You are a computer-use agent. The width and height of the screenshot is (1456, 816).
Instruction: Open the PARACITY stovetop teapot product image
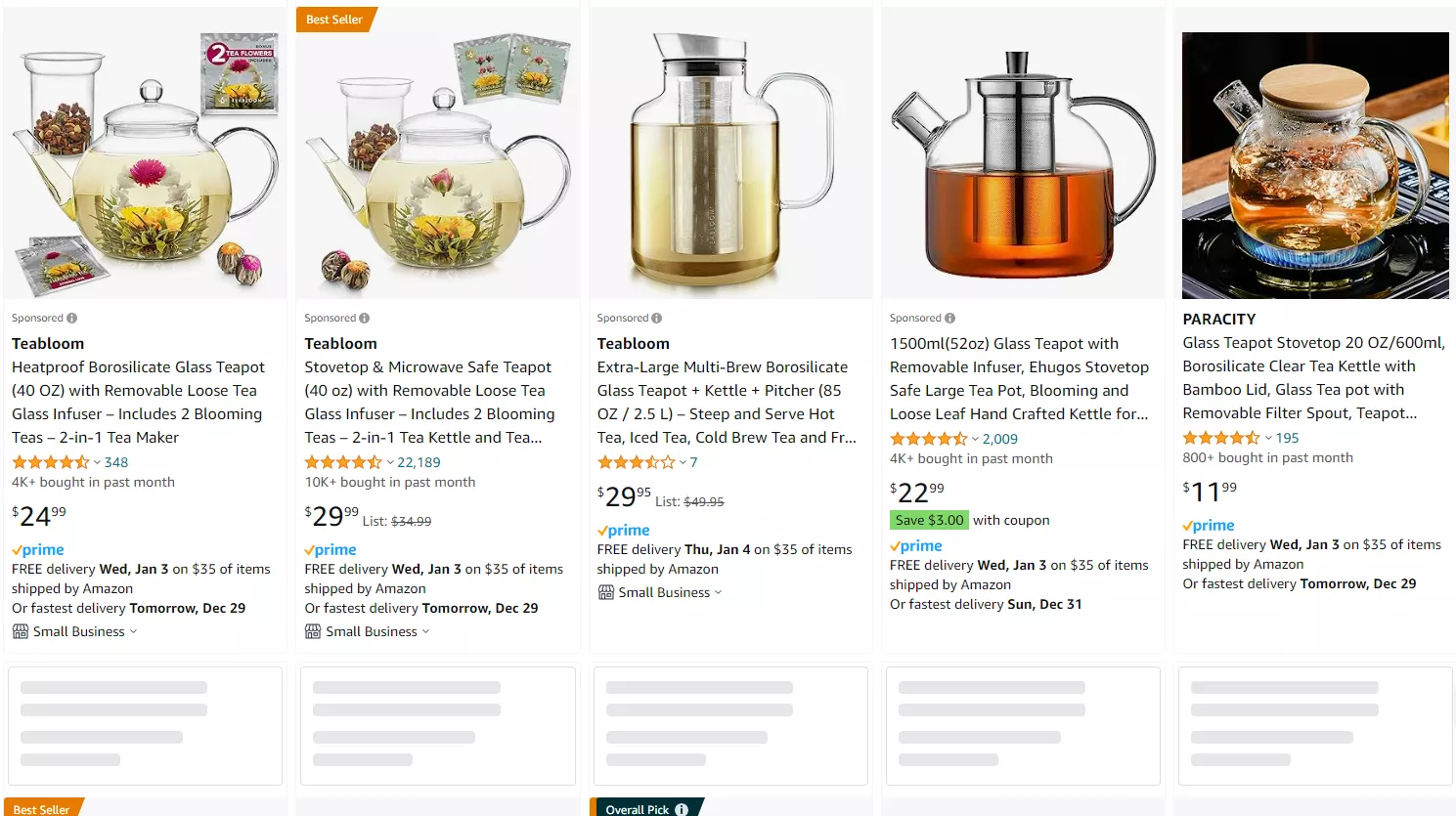pyautogui.click(x=1315, y=165)
